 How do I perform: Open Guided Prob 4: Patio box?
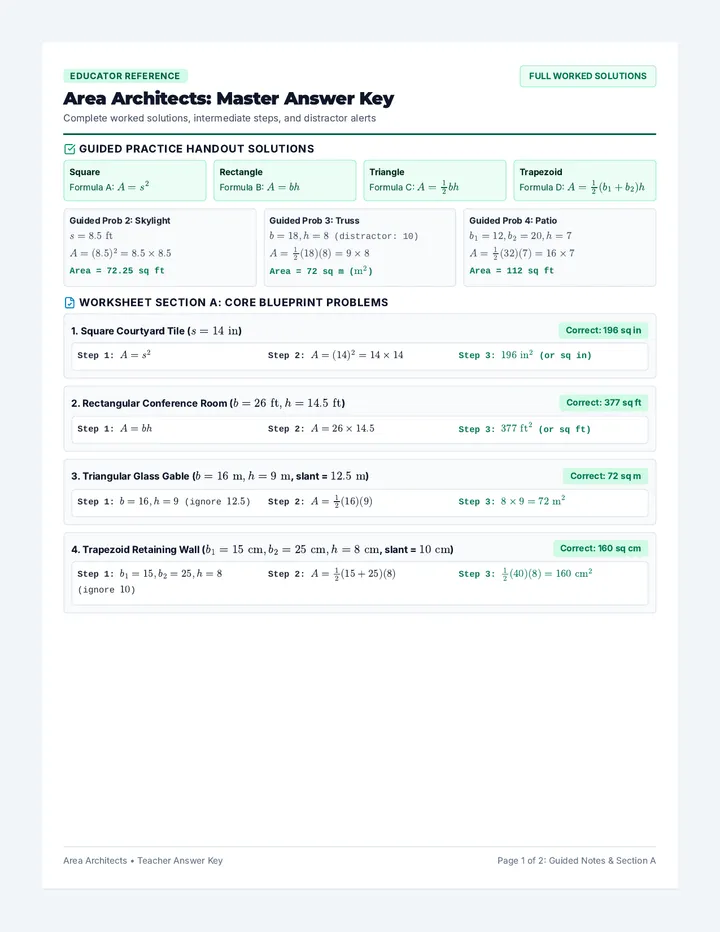pyautogui.click(x=559, y=247)
